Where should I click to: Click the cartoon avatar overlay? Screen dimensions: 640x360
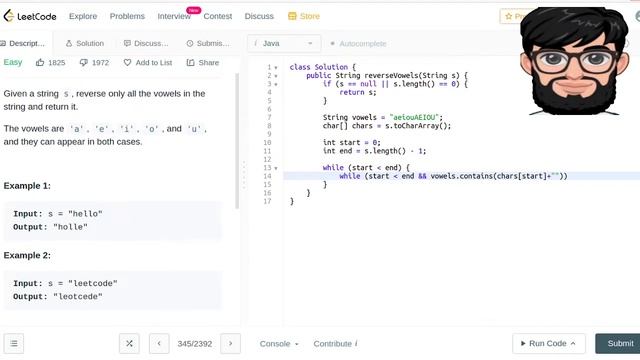574,61
